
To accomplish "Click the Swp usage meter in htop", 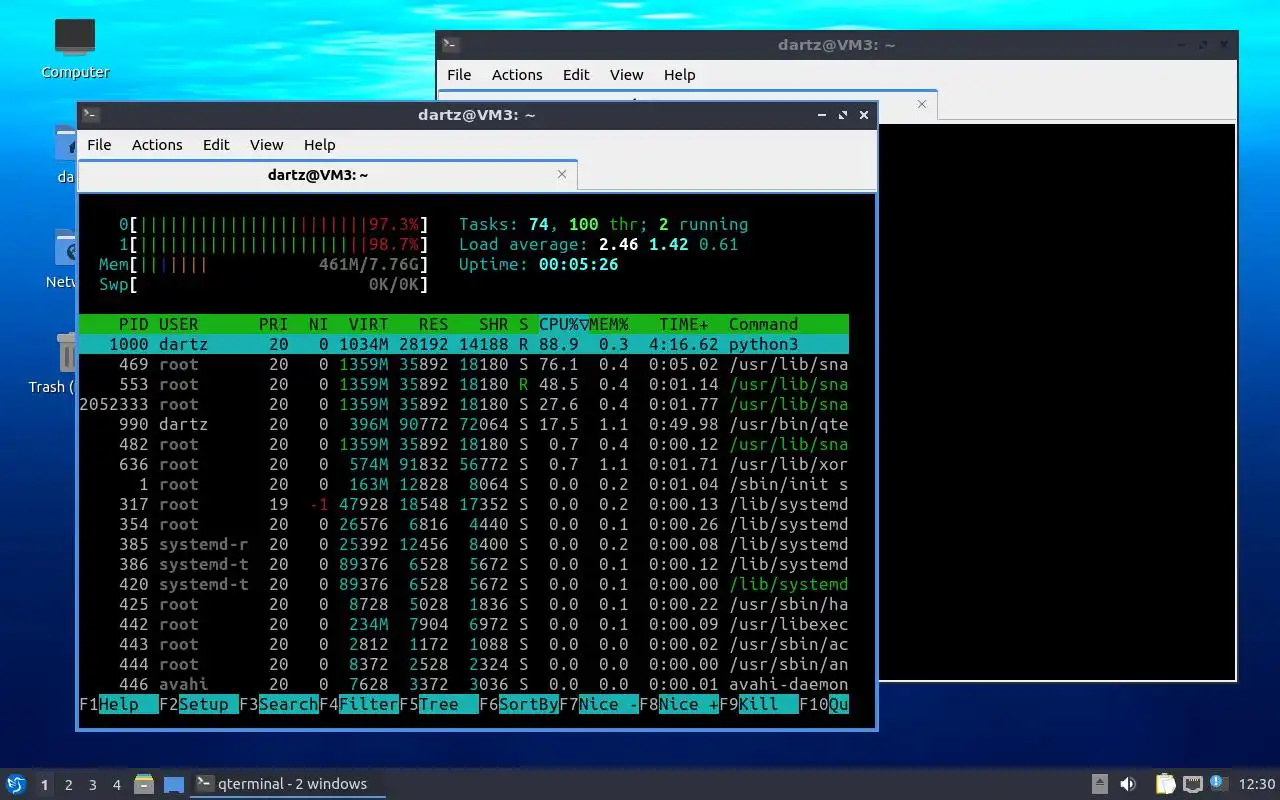I will (x=264, y=284).
